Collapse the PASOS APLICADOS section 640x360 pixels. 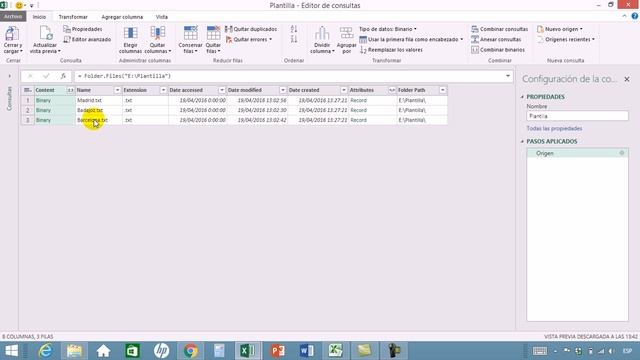pos(522,141)
